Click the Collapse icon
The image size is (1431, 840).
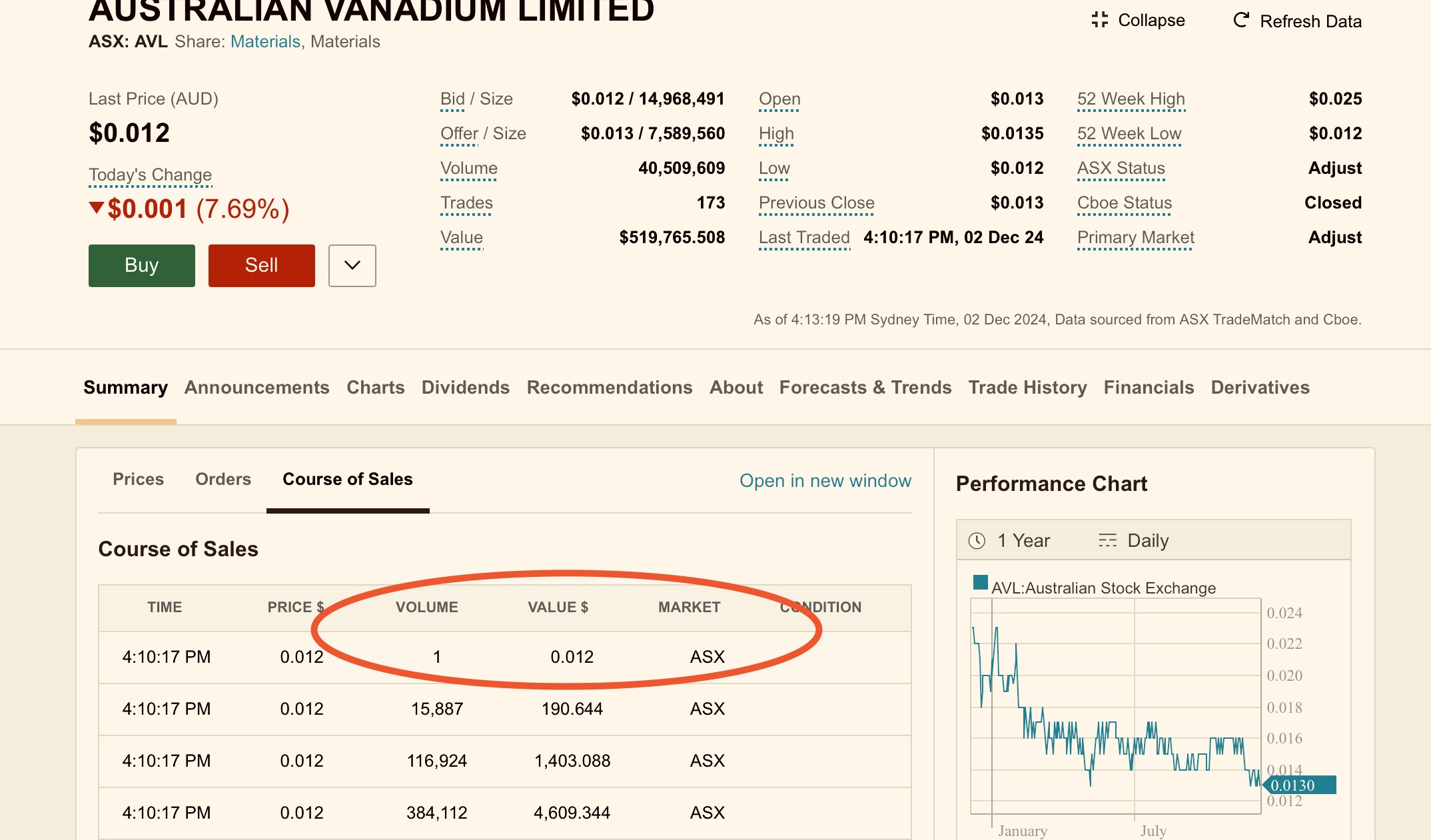coord(1099,20)
